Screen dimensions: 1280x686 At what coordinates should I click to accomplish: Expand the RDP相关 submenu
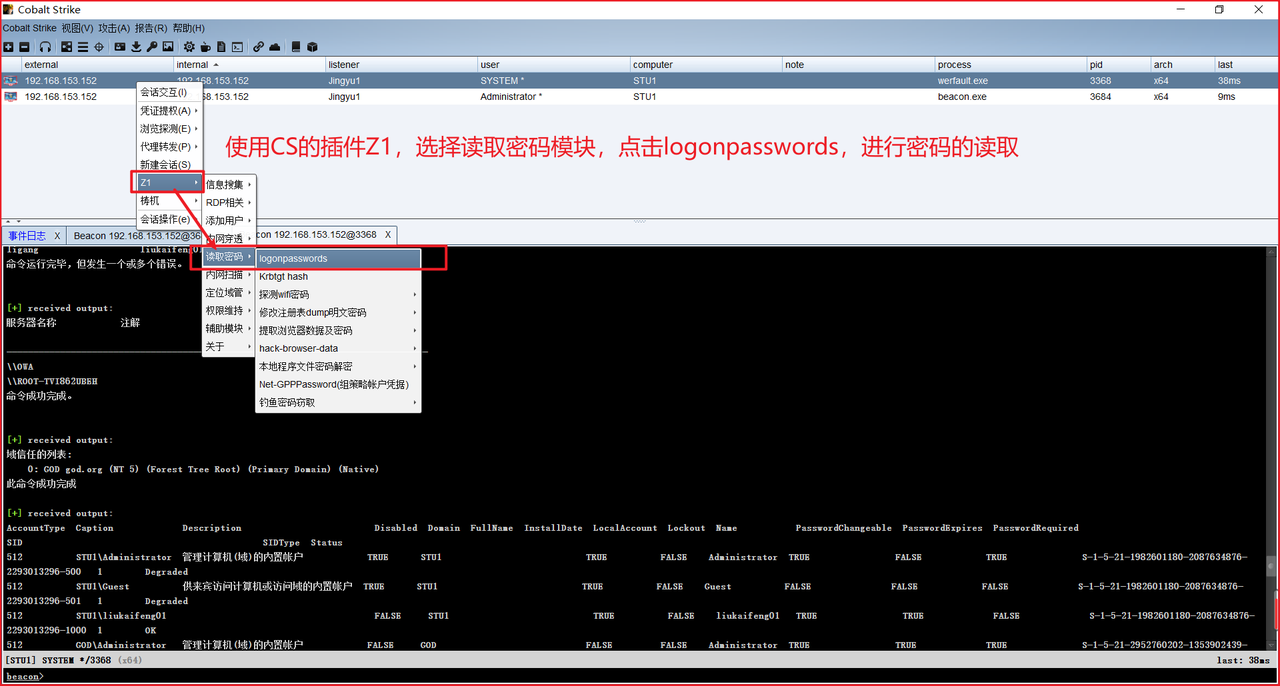229,202
